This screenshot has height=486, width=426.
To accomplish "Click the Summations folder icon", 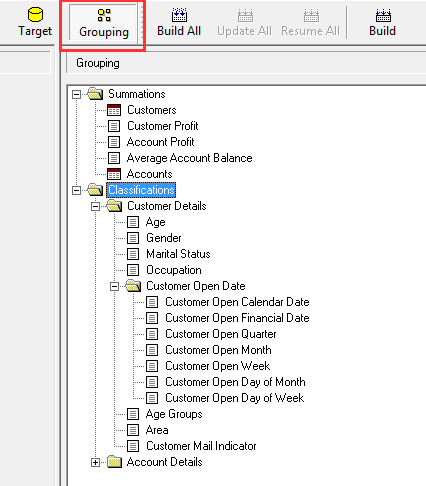I will (x=95, y=94).
